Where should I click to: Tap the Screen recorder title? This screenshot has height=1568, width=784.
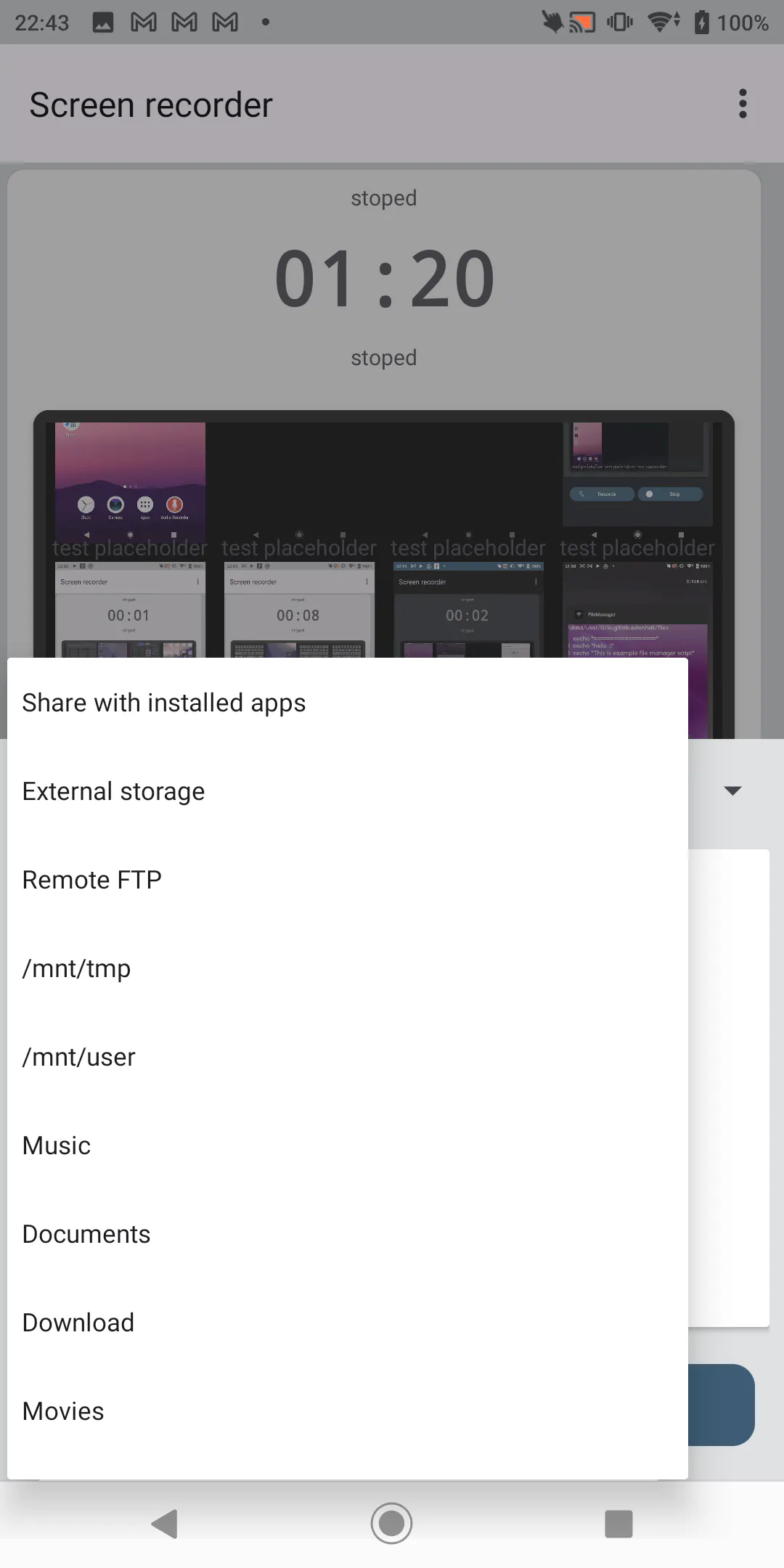click(151, 105)
